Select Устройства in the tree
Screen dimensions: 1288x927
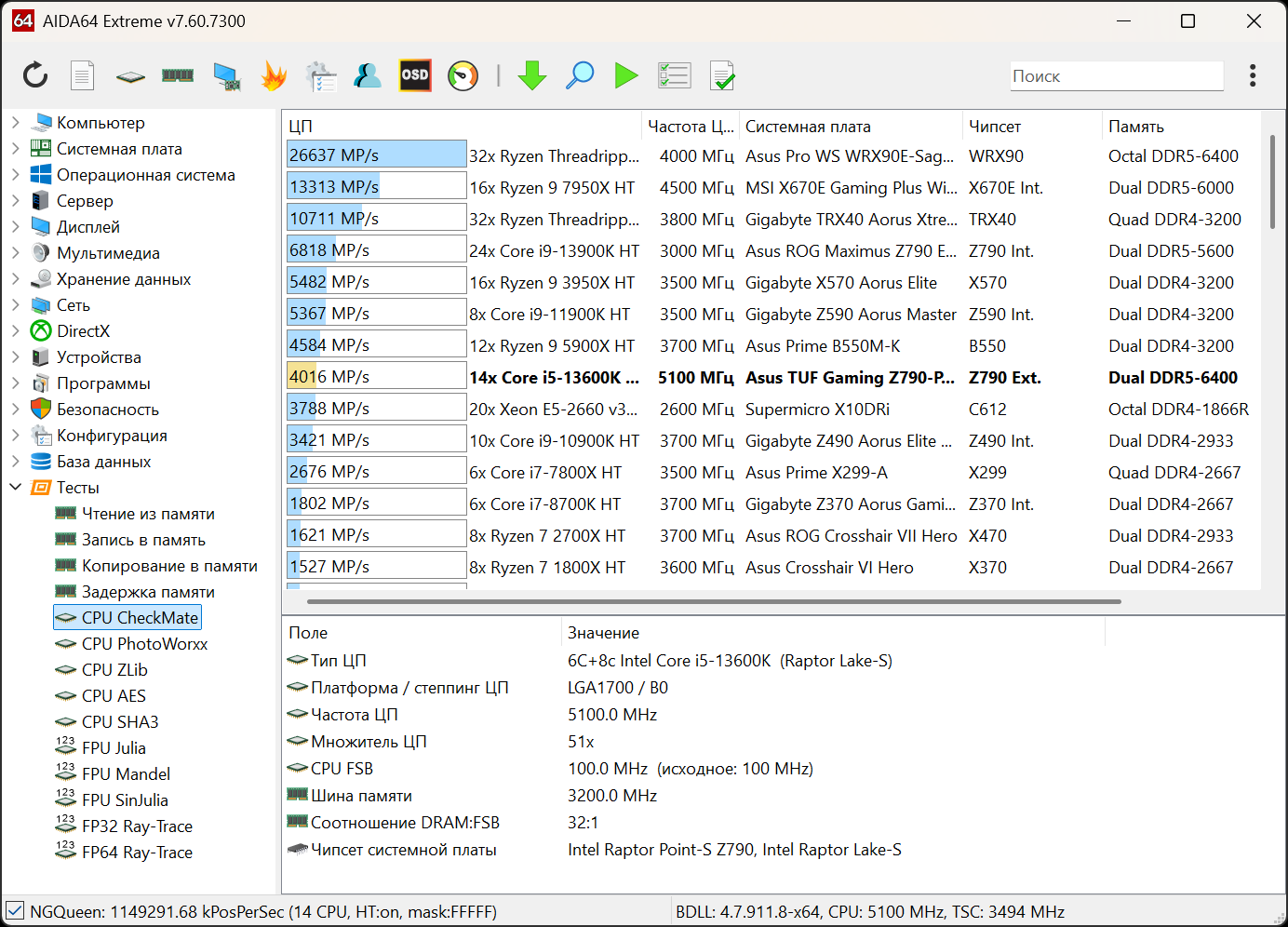pos(99,357)
